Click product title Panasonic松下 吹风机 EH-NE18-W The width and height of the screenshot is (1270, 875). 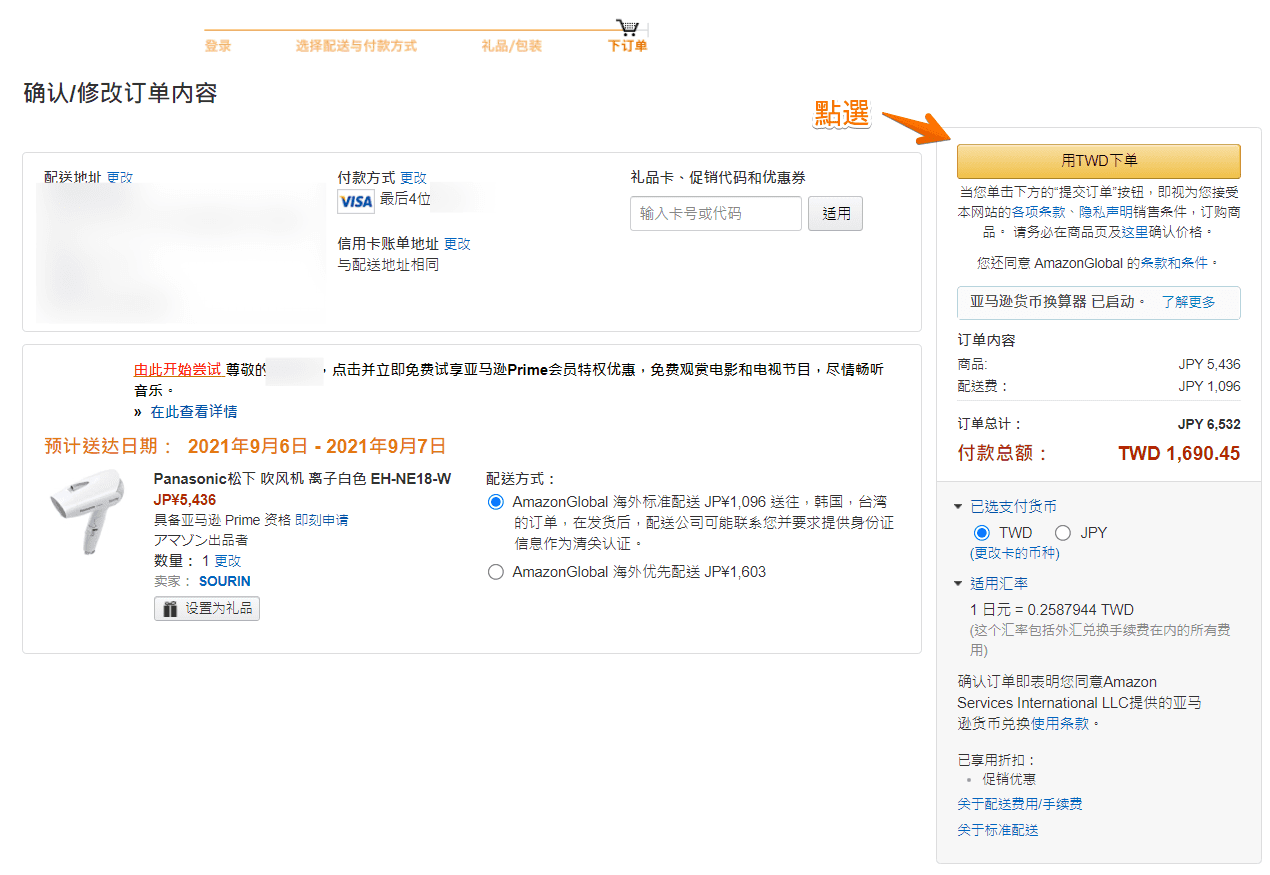[x=302, y=479]
